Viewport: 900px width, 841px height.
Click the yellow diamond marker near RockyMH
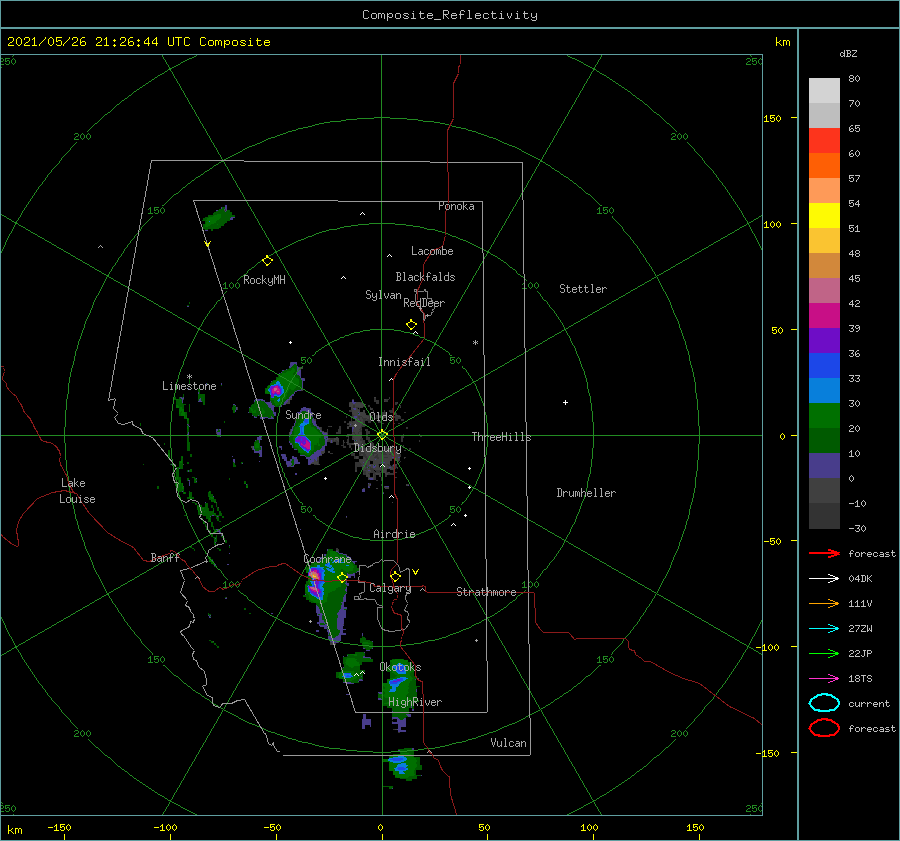tap(267, 261)
